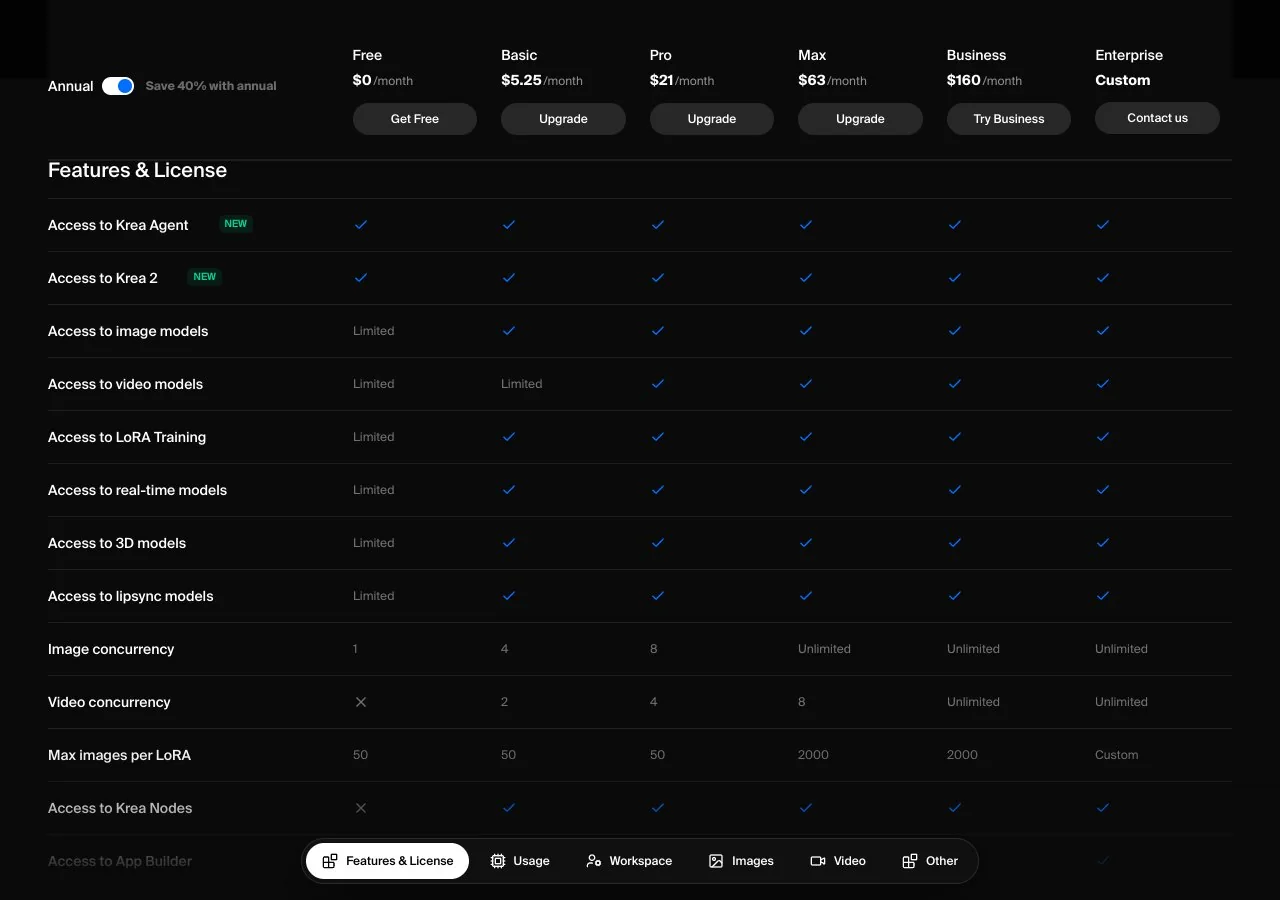
Task: Select the Features & License tab
Action: pyautogui.click(x=388, y=861)
